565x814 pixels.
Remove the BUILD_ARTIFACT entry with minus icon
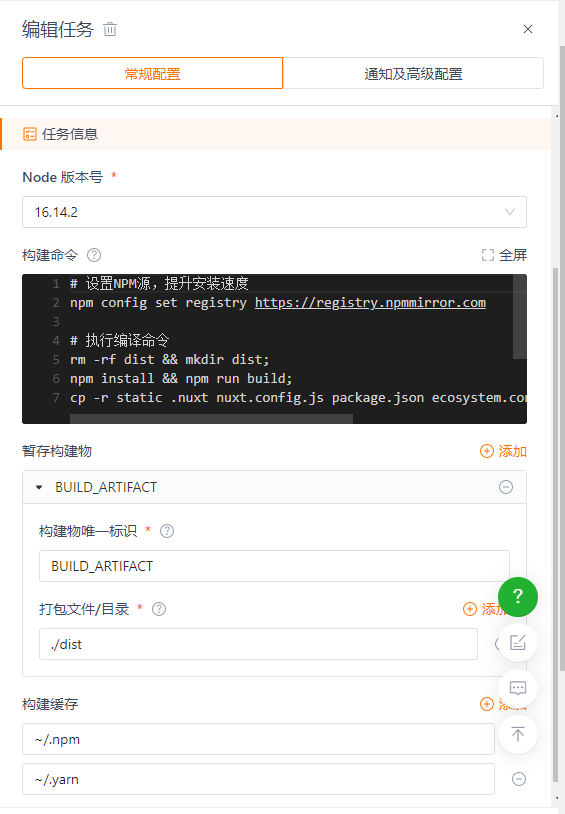[506, 487]
